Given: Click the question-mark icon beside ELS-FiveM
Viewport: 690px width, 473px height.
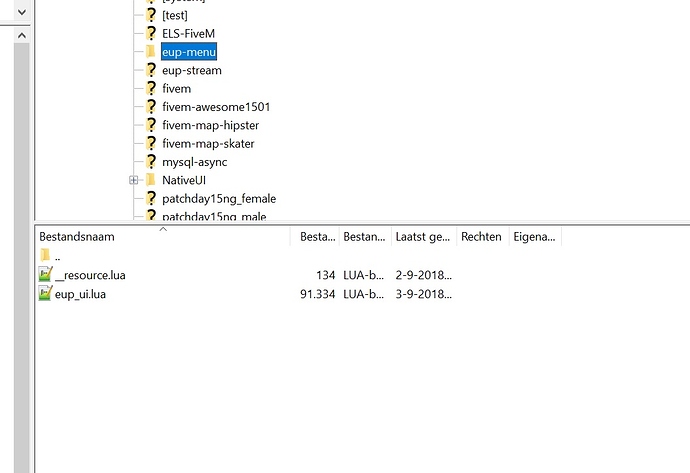Looking at the screenshot, I should pos(151,33).
